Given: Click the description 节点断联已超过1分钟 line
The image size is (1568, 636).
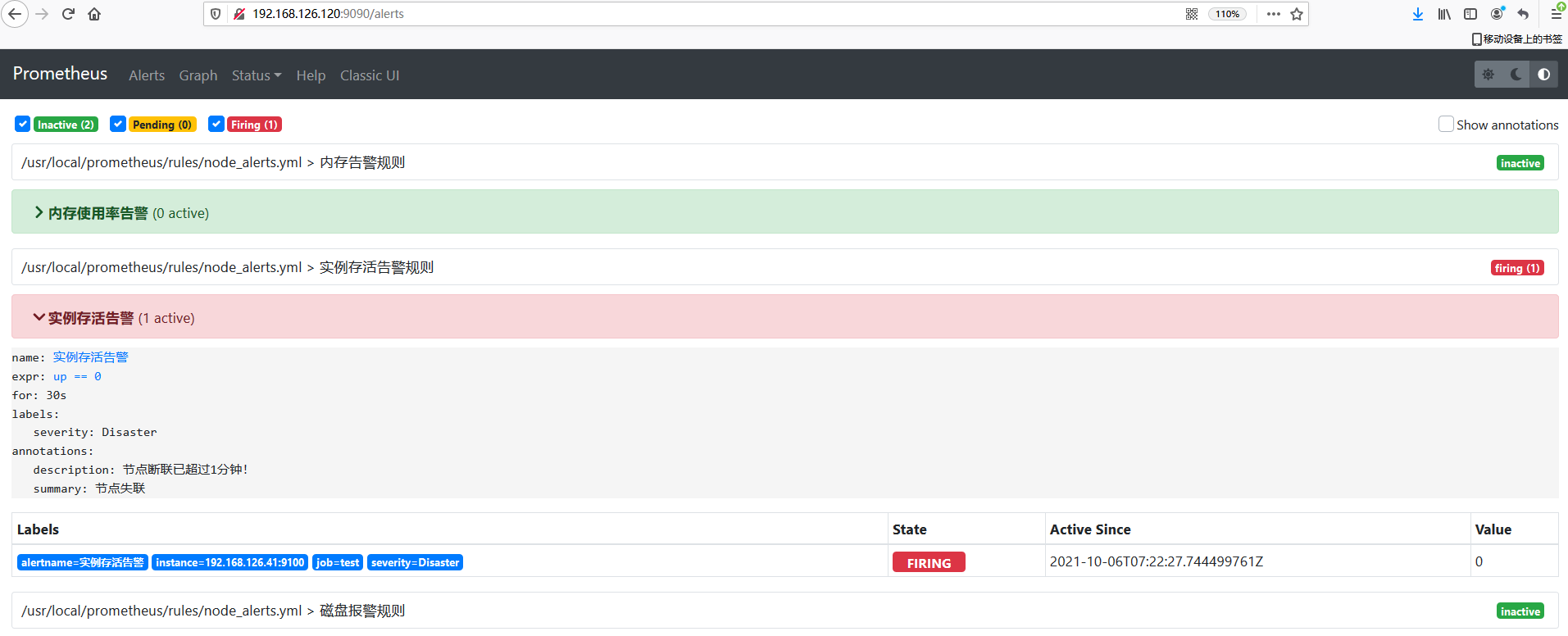Looking at the screenshot, I should pyautogui.click(x=141, y=470).
